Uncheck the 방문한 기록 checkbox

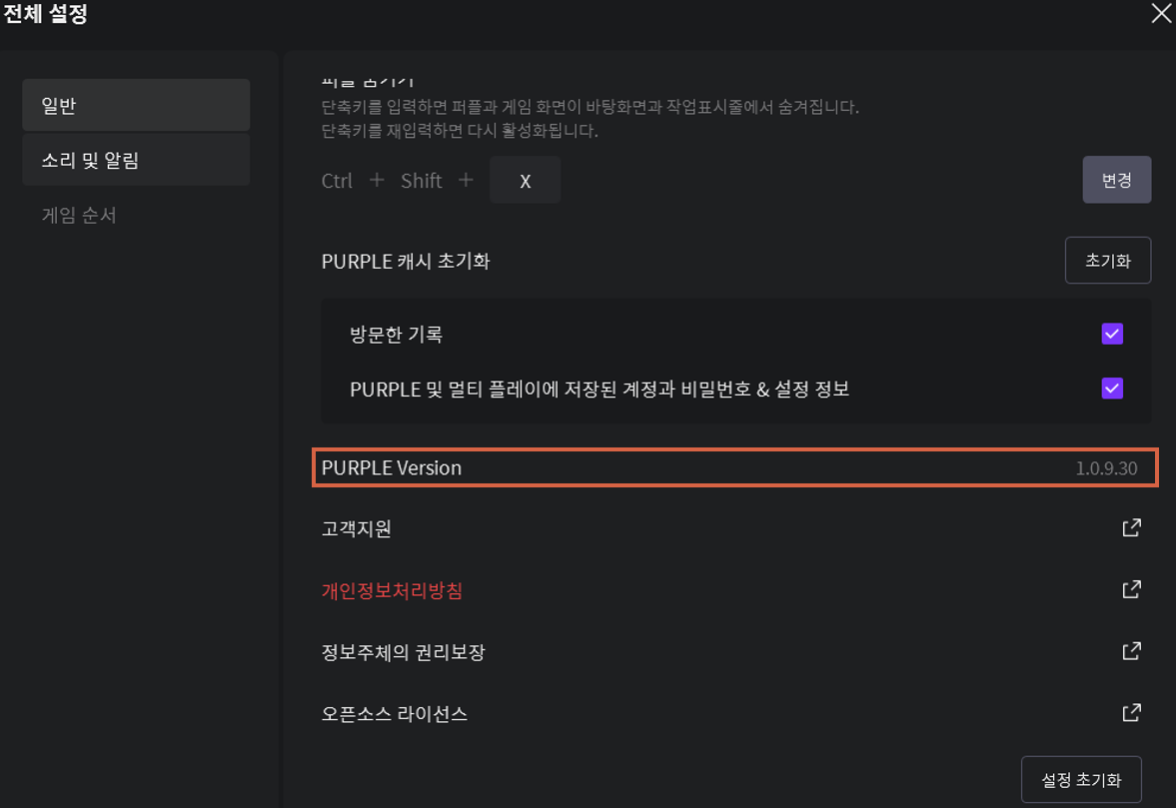[x=1112, y=334]
